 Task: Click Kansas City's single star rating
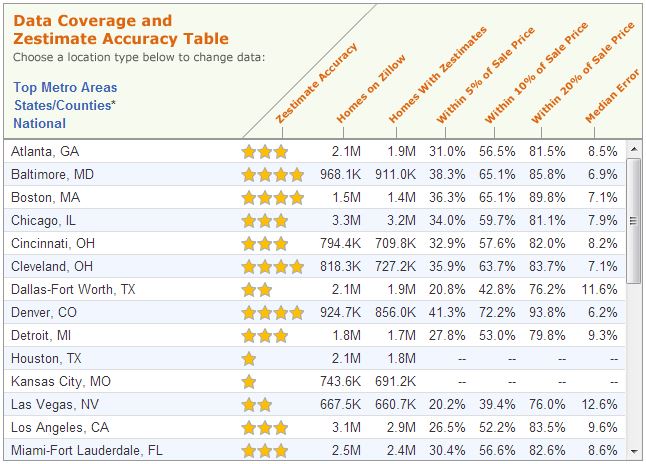pos(249,381)
